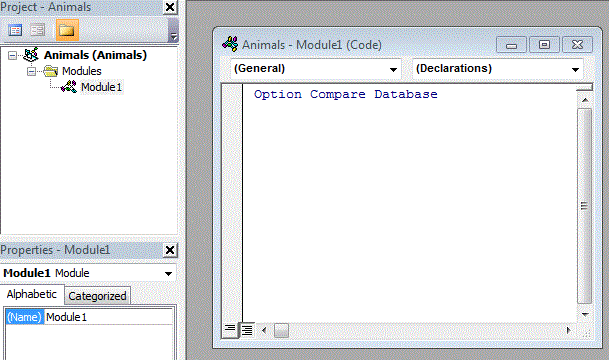Viewport: 609px width, 360px height.
Task: Click the code window margin indicator bar
Action: pos(232,203)
